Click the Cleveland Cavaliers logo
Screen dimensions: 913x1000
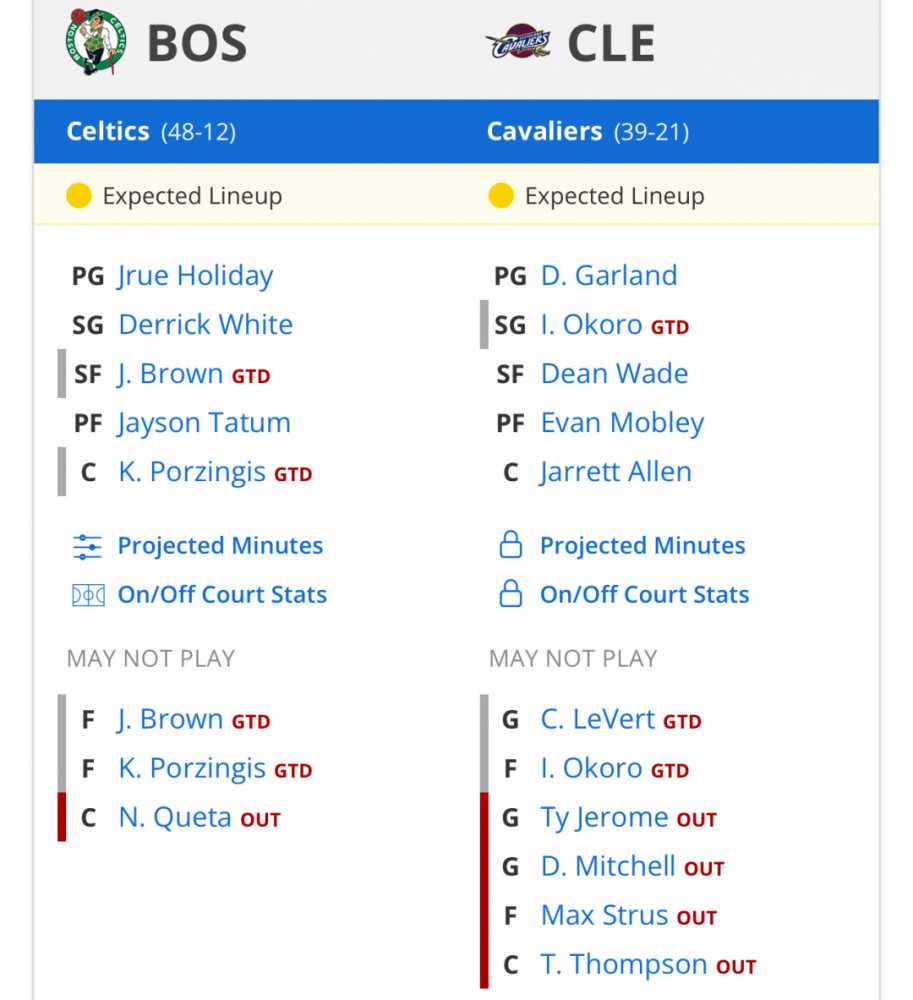point(518,44)
